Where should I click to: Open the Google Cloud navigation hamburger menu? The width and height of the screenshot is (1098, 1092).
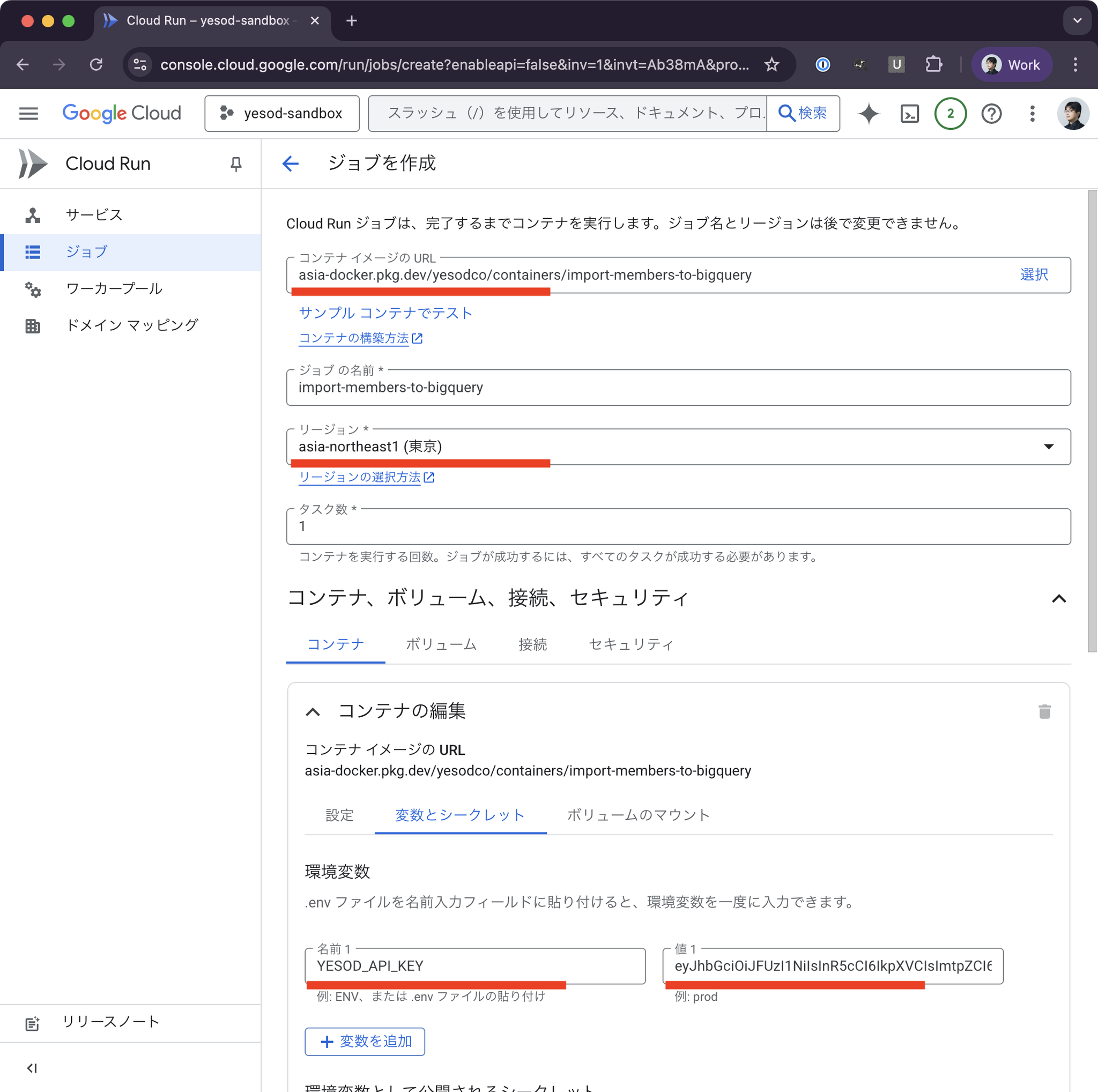tap(28, 114)
